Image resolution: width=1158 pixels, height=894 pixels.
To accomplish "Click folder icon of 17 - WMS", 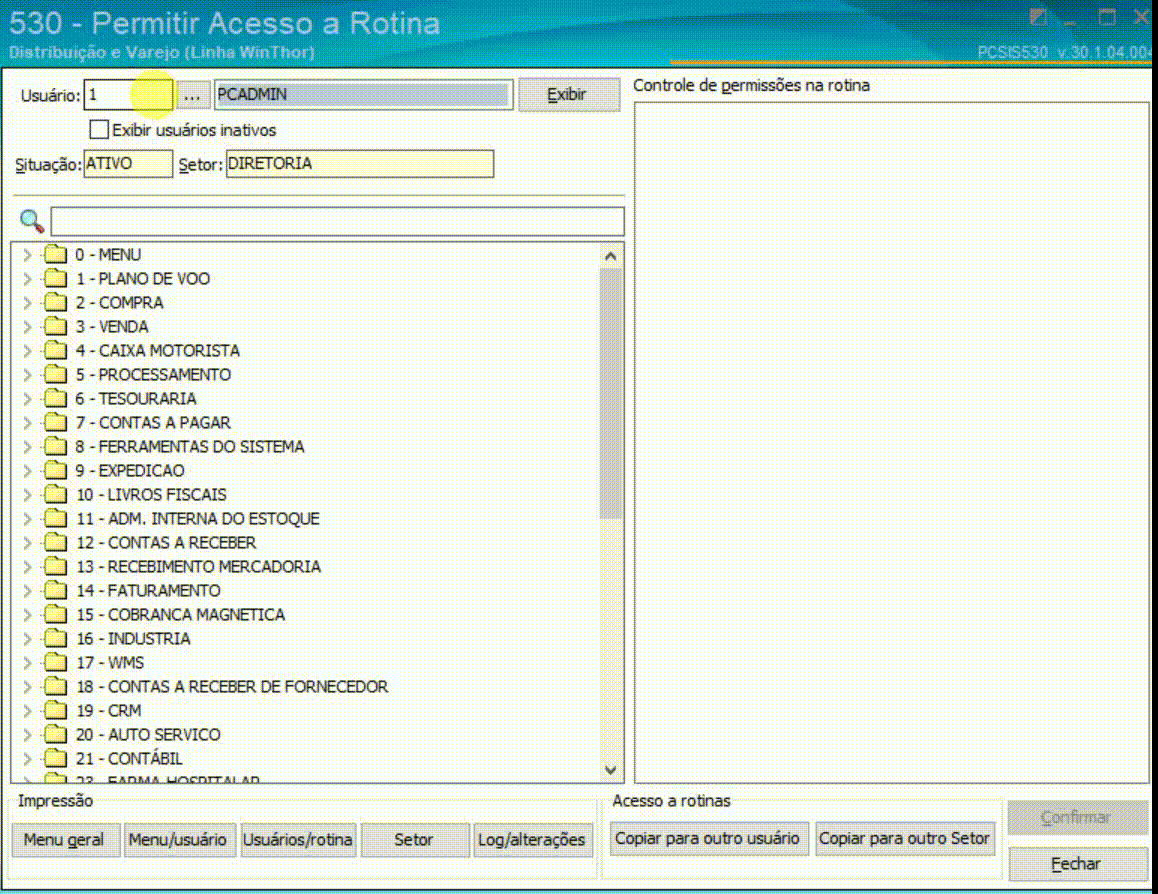I will [x=55, y=662].
